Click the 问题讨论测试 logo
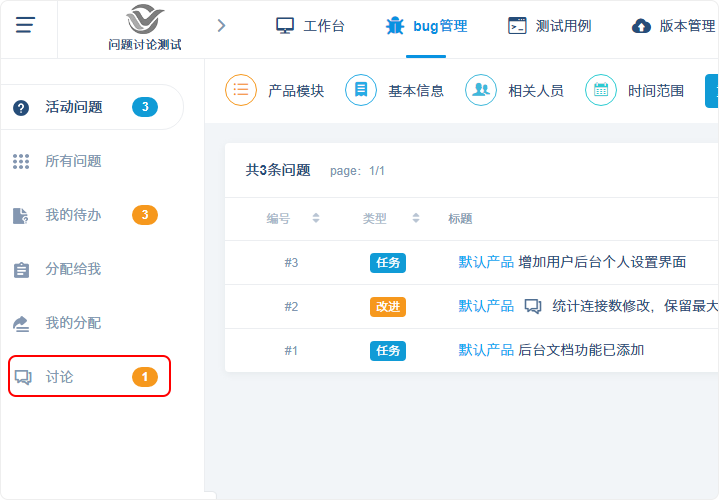This screenshot has width=720, height=500. 145,28
